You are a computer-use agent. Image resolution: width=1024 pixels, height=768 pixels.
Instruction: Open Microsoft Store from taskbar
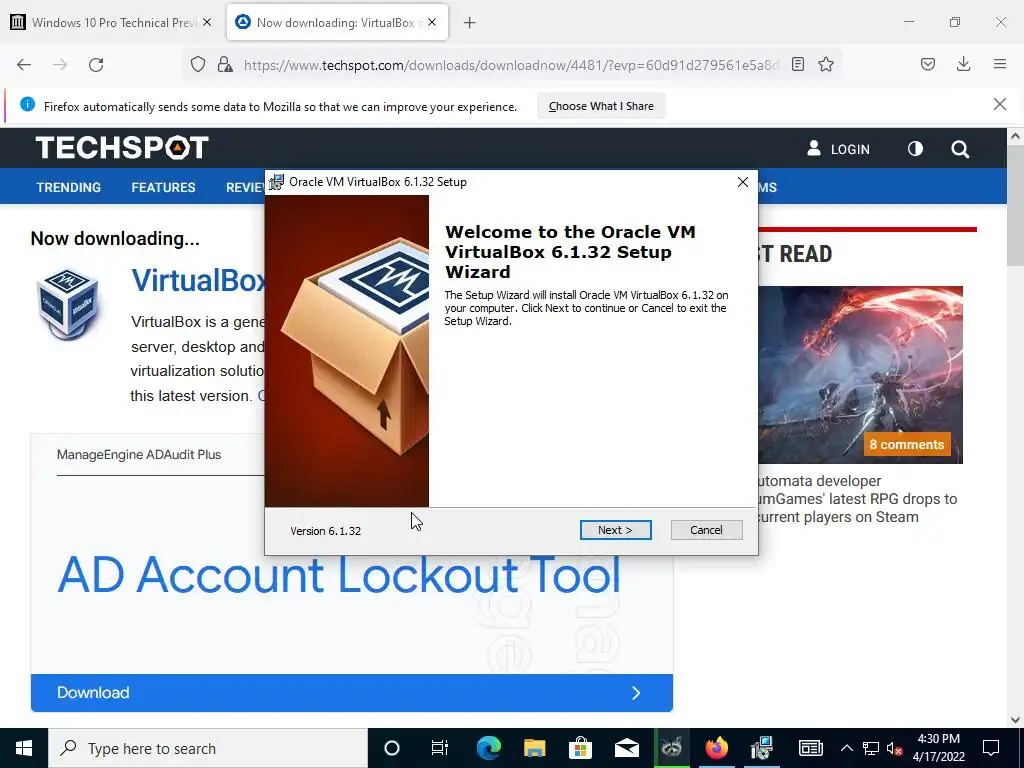[x=580, y=748]
